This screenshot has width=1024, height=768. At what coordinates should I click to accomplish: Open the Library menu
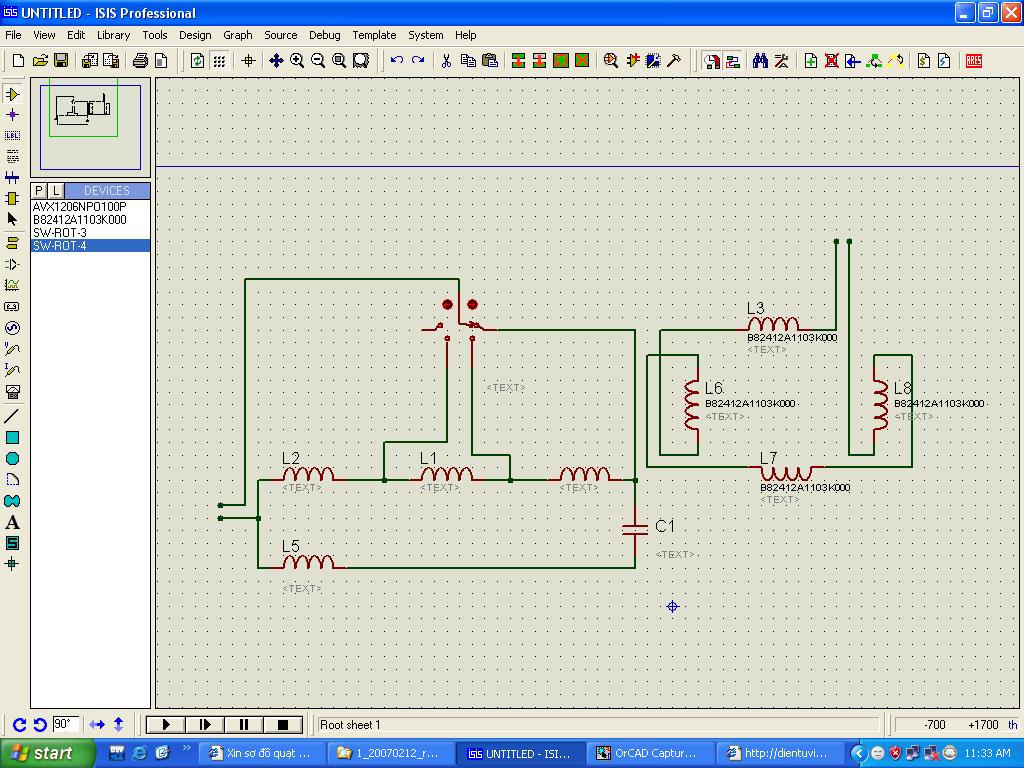(113, 35)
